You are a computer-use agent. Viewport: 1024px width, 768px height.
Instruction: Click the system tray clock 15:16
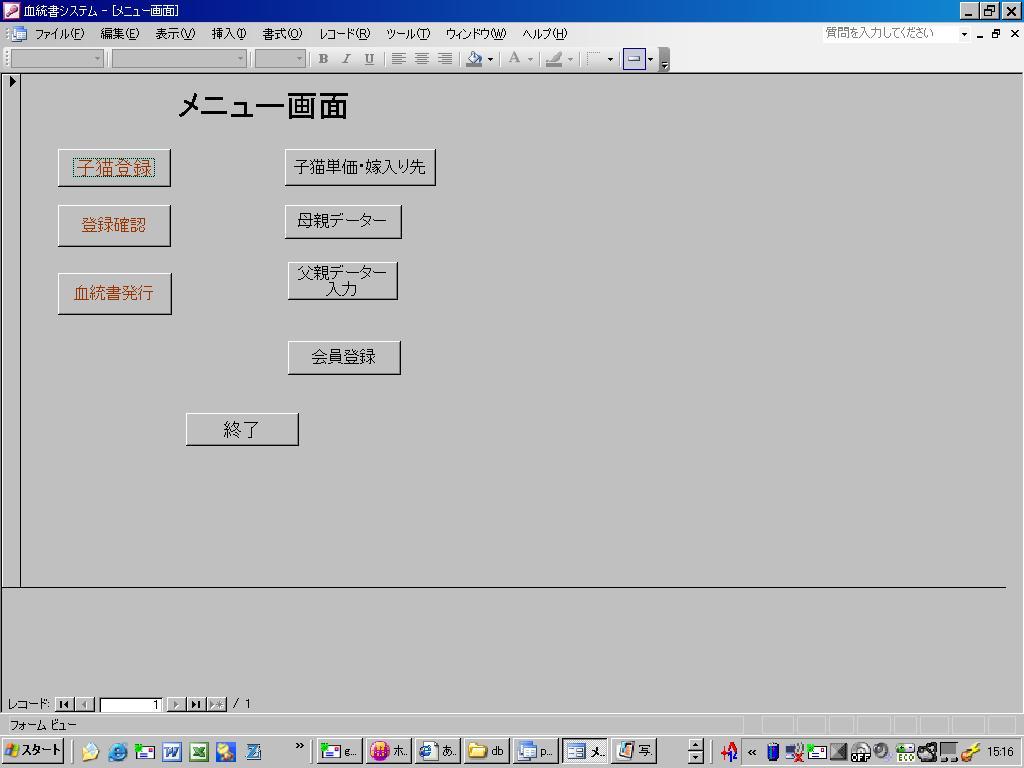point(1000,752)
